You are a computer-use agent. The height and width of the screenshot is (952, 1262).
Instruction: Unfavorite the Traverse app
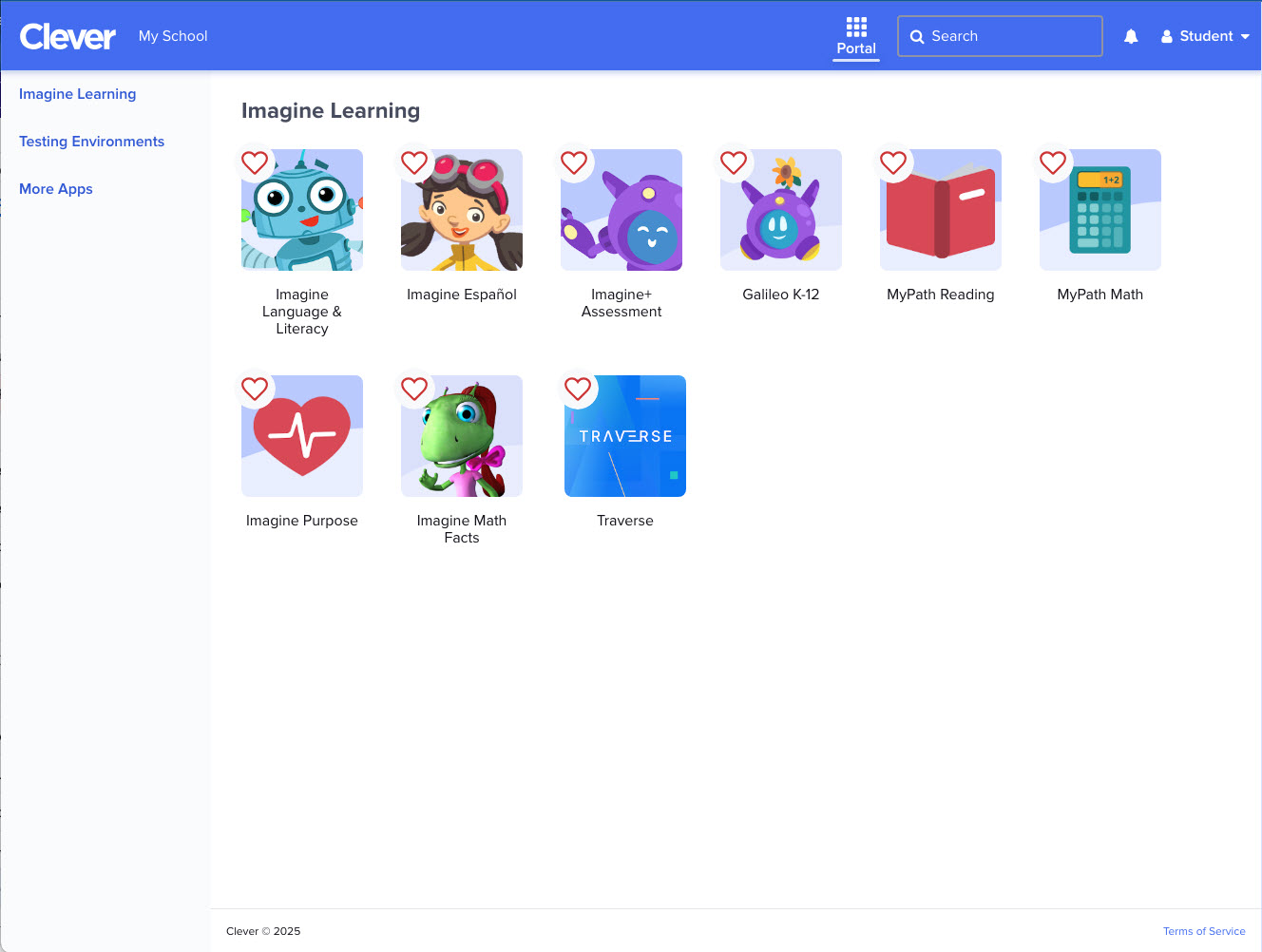coord(578,389)
